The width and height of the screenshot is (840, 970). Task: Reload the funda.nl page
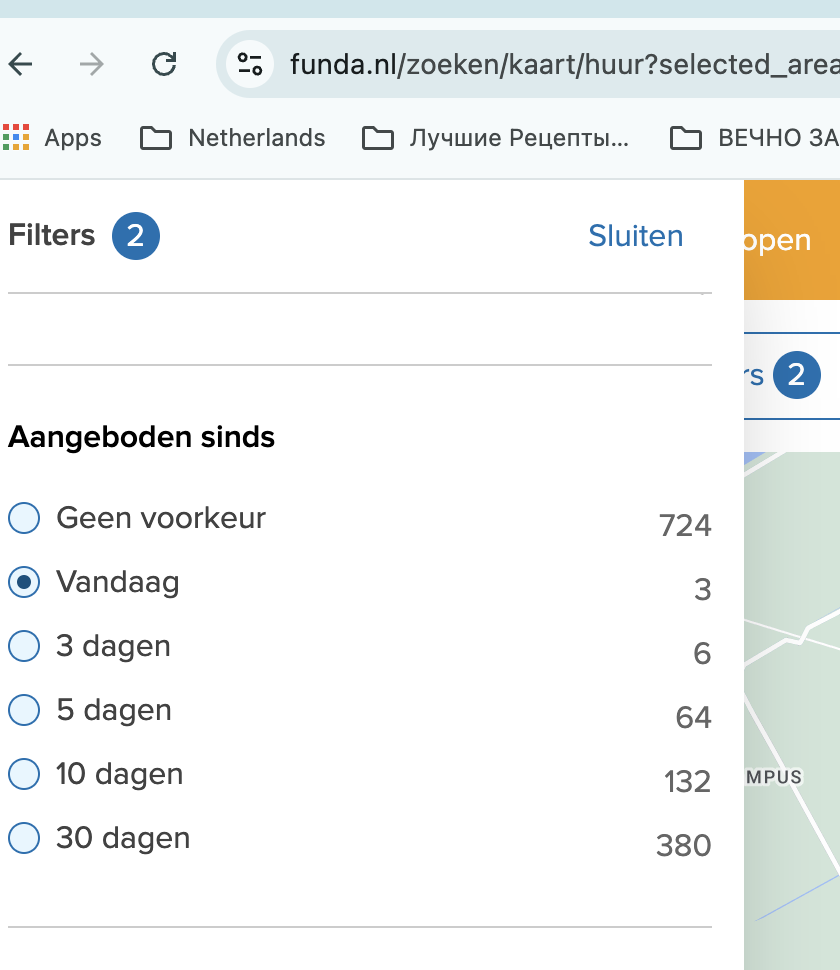click(164, 65)
